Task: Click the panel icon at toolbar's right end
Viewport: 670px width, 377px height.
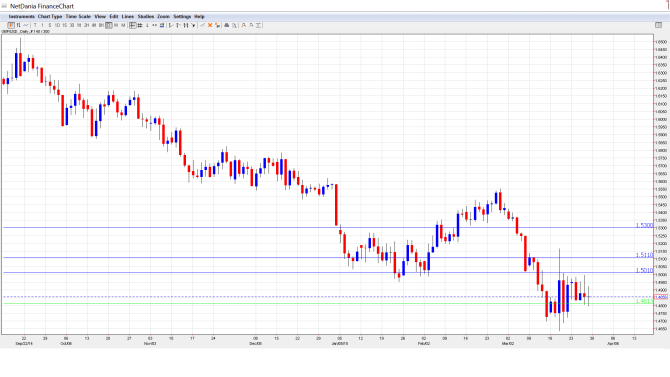Action: pyautogui.click(x=658, y=25)
